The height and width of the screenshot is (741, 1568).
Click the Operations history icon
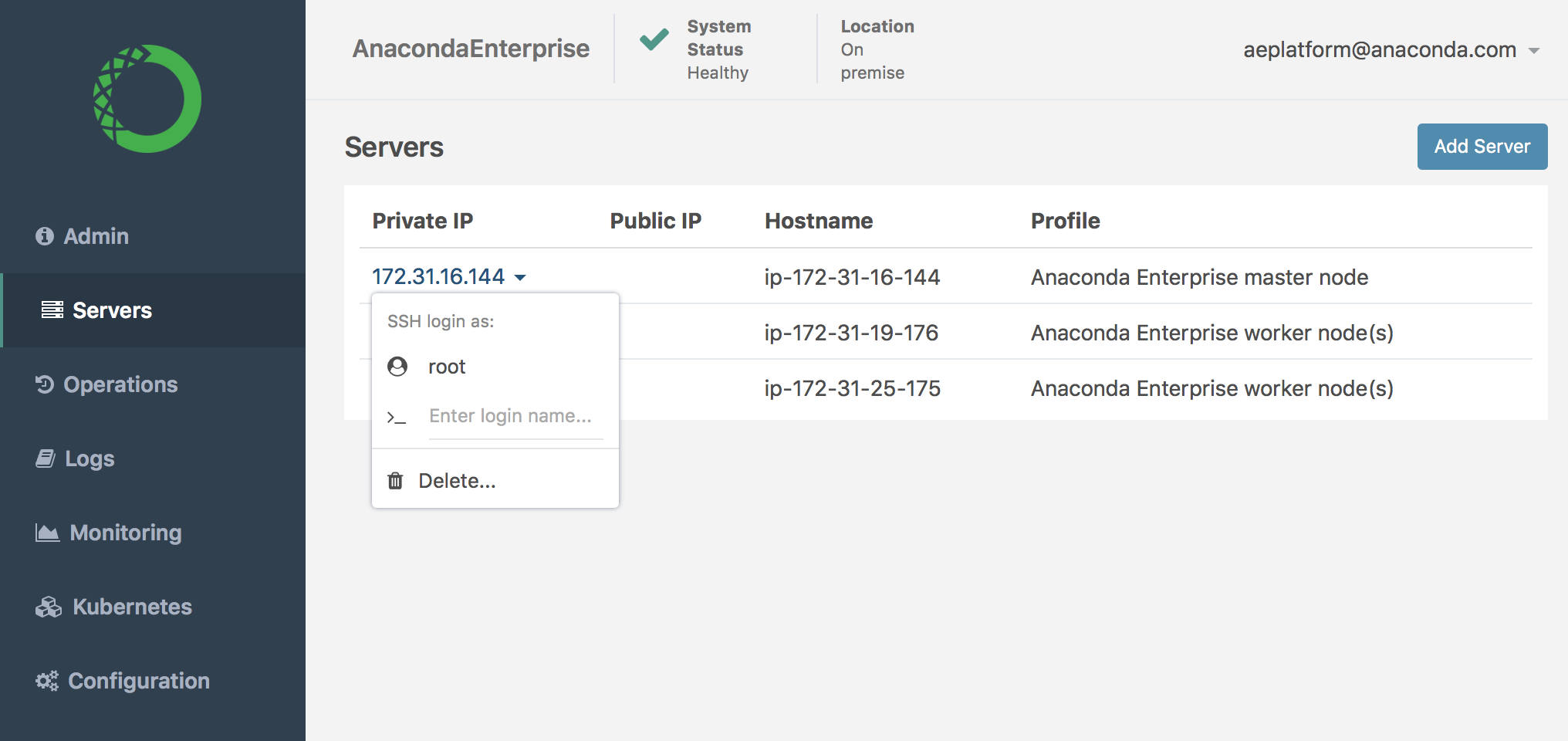[x=45, y=384]
